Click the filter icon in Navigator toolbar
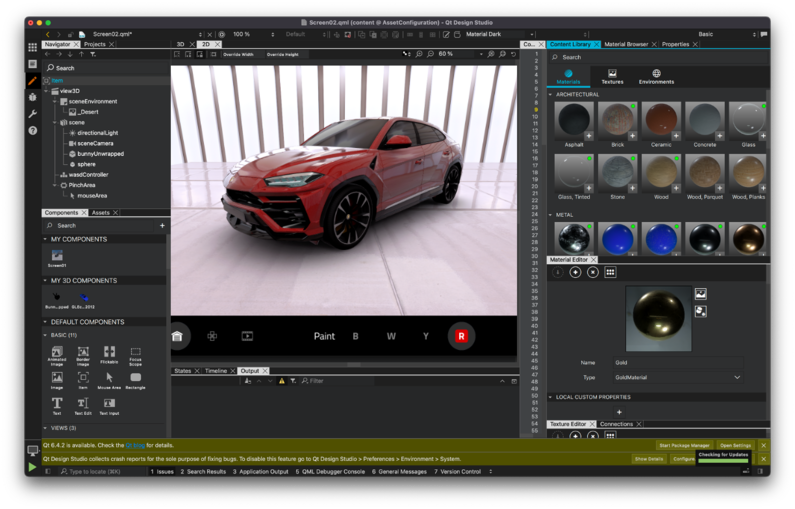 [93, 54]
